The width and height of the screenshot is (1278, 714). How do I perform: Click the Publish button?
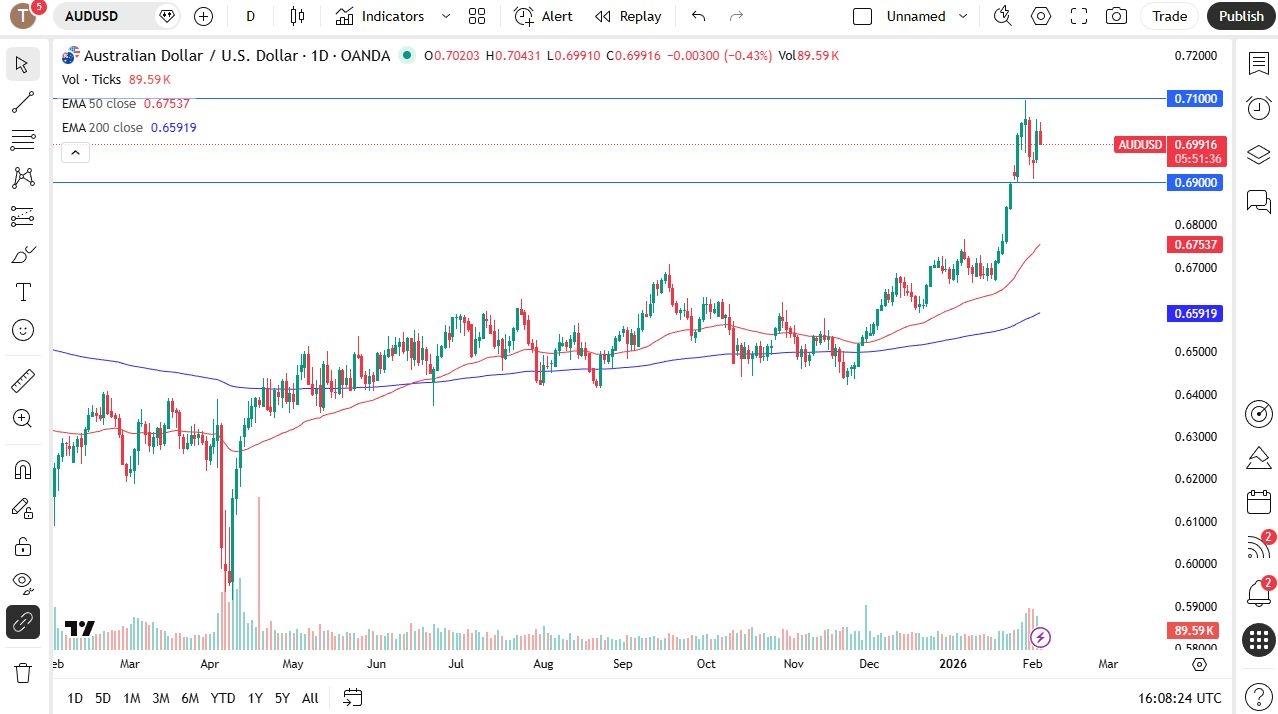pos(1241,16)
